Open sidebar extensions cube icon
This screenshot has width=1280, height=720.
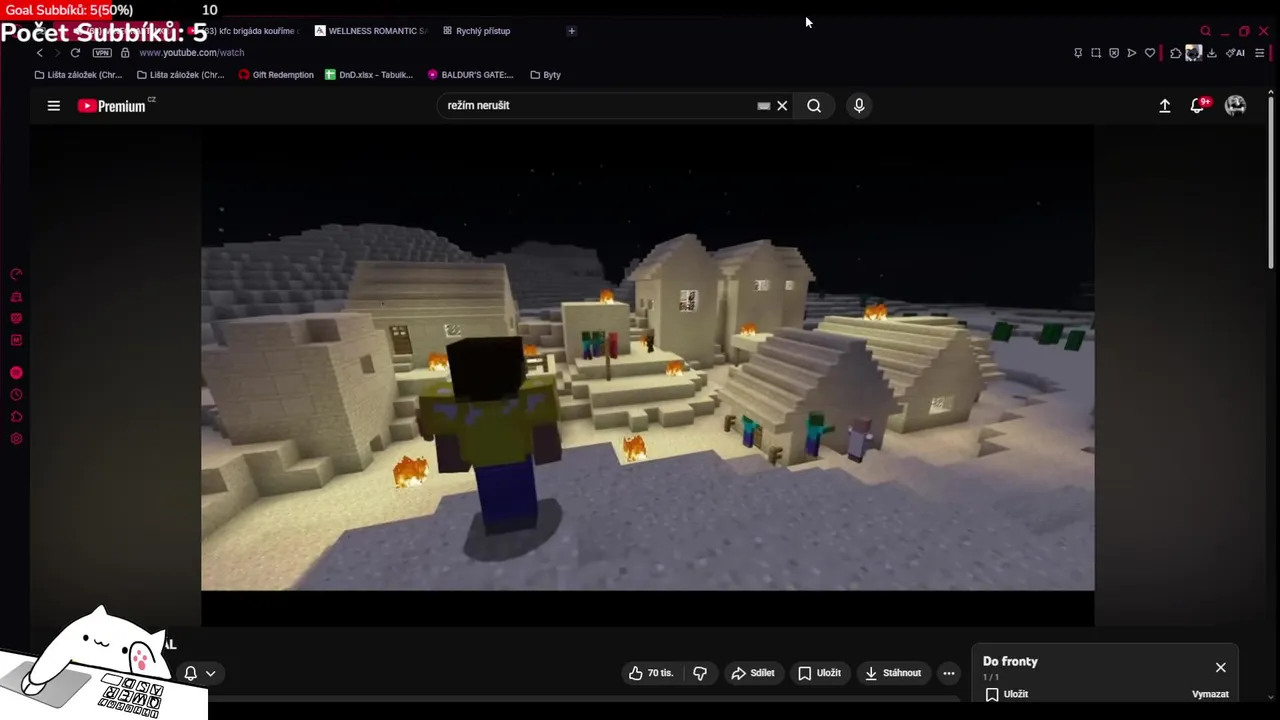coord(16,417)
